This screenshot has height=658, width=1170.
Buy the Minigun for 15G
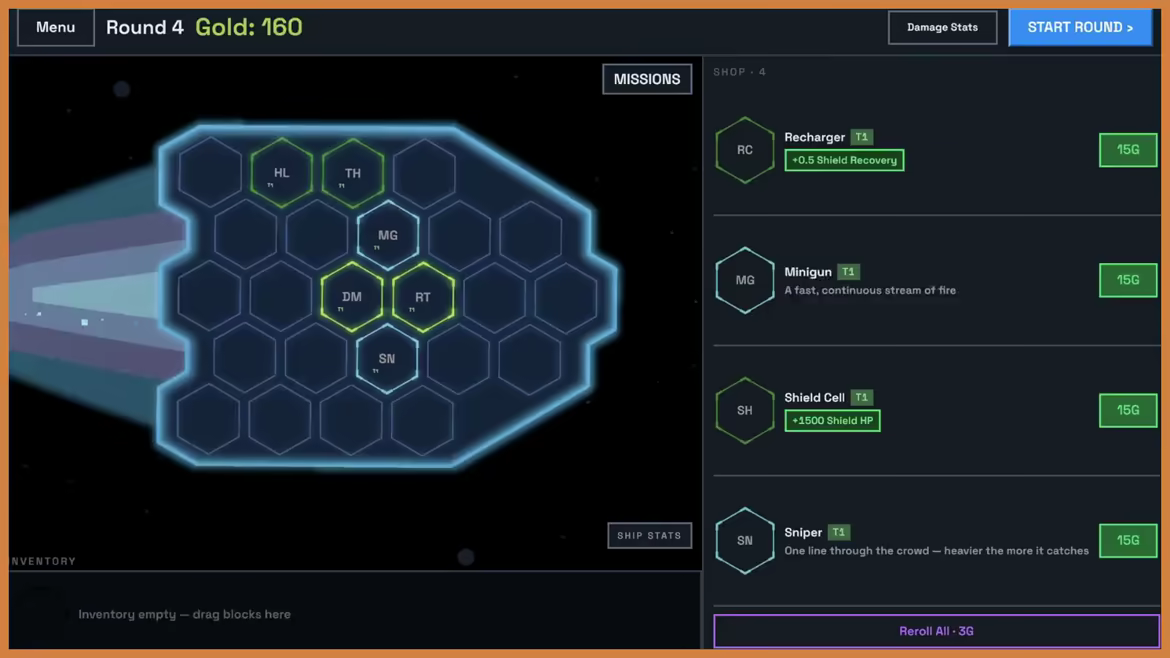coord(1127,280)
